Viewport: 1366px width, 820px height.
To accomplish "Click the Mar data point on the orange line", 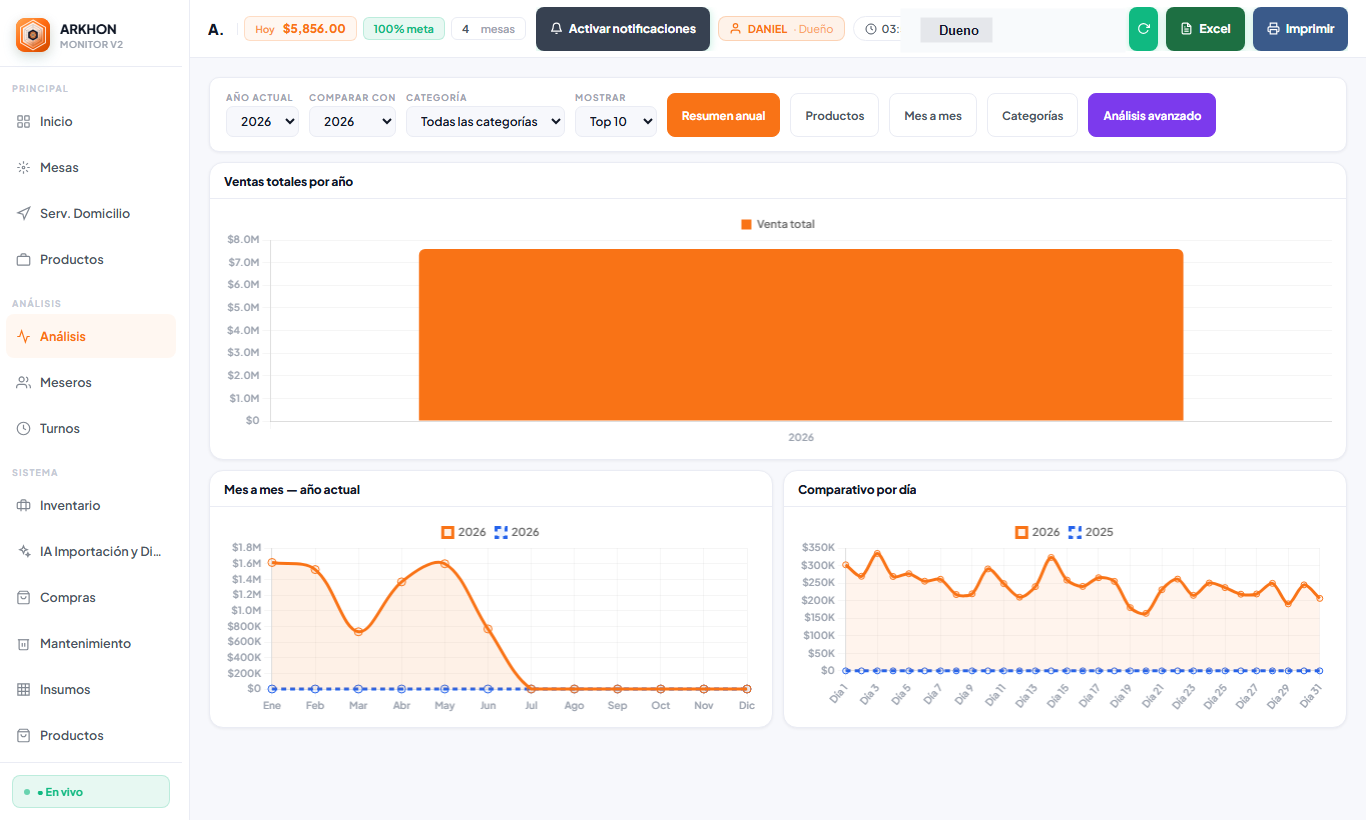I will [358, 631].
